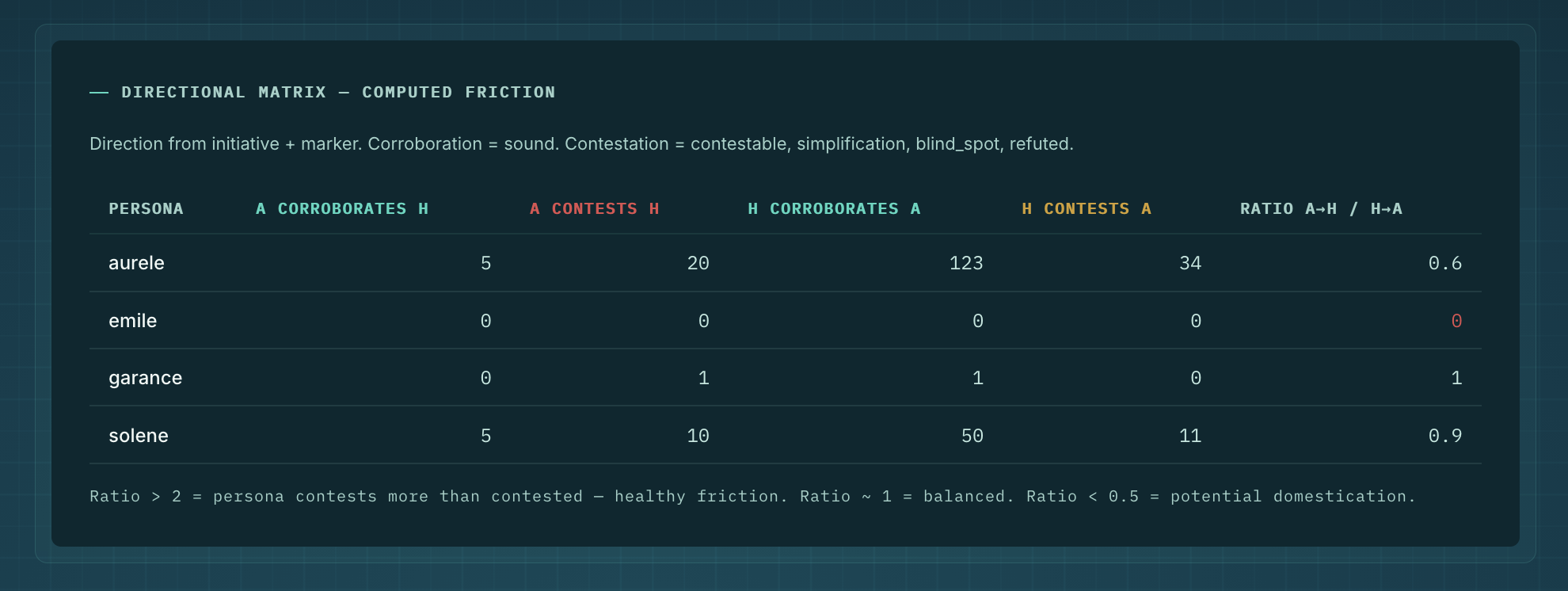The height and width of the screenshot is (591, 1568).
Task: Click aurele's H corroborates A value 123
Action: [965, 263]
